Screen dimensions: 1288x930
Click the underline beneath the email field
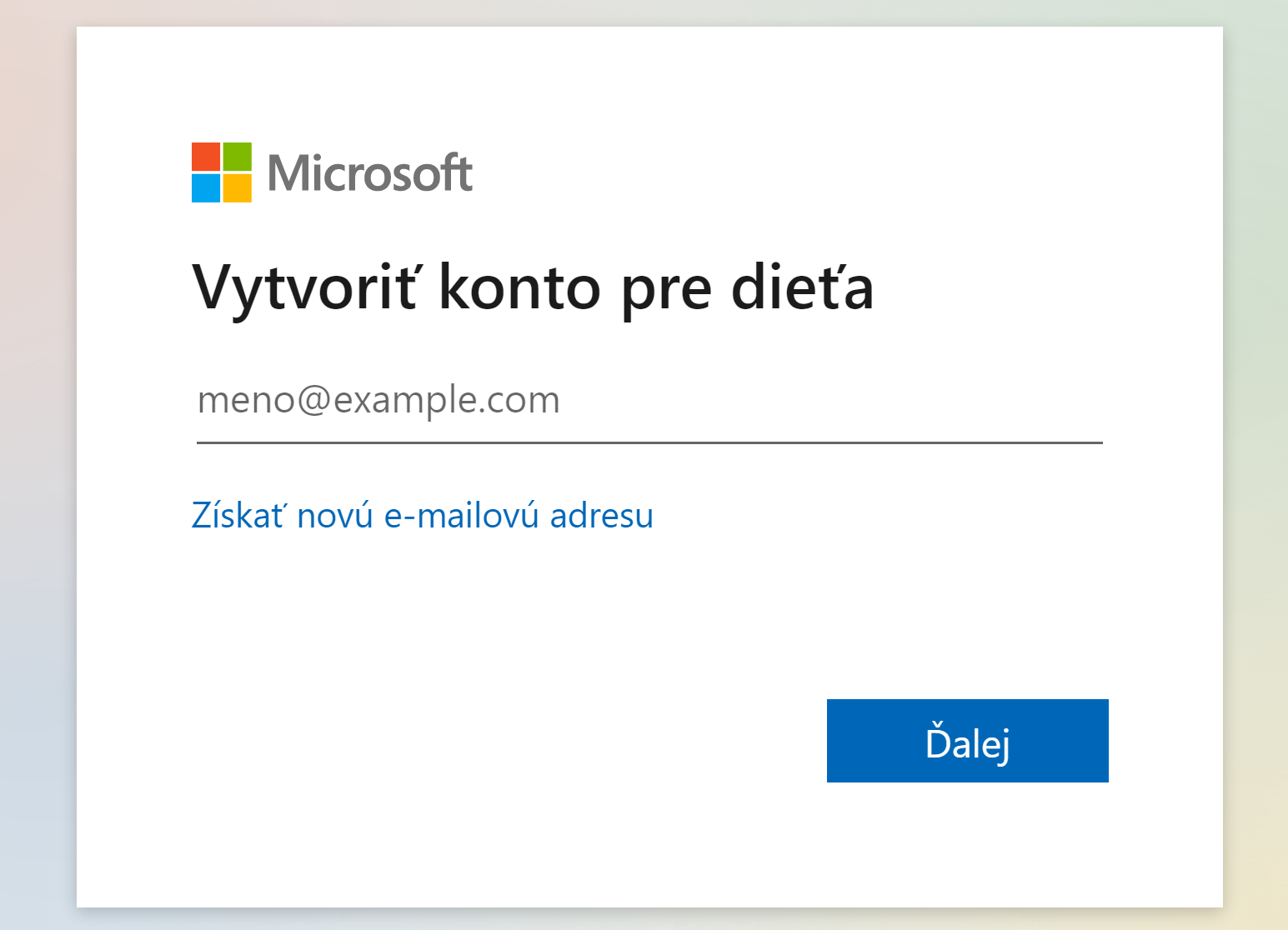[x=649, y=442]
